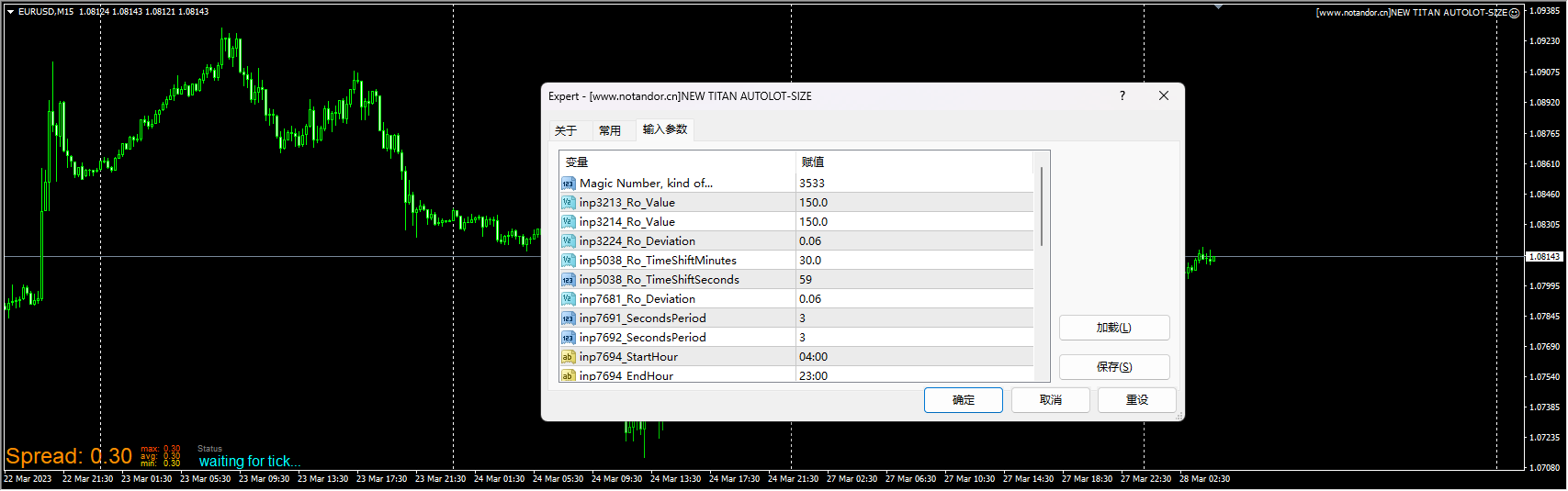Click the string 'ab' icon of inp7694_EndHour

[x=568, y=375]
